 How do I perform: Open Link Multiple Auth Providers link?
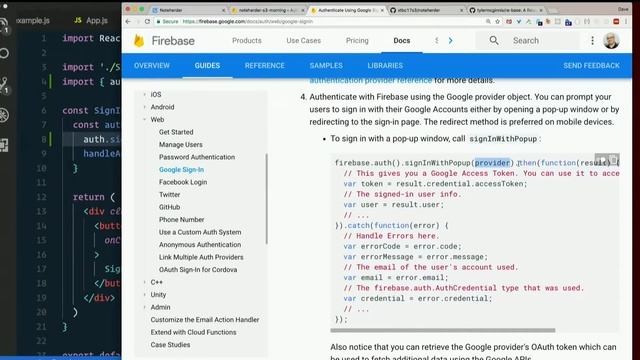click(x=201, y=257)
